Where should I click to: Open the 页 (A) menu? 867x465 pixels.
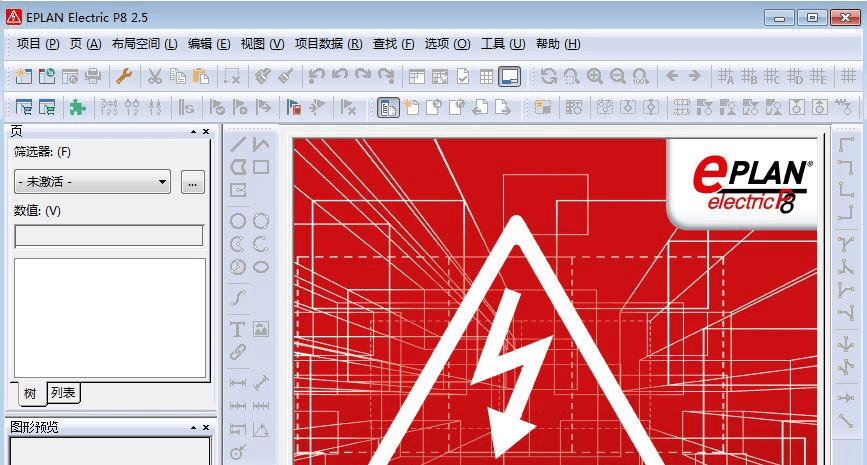(85, 44)
